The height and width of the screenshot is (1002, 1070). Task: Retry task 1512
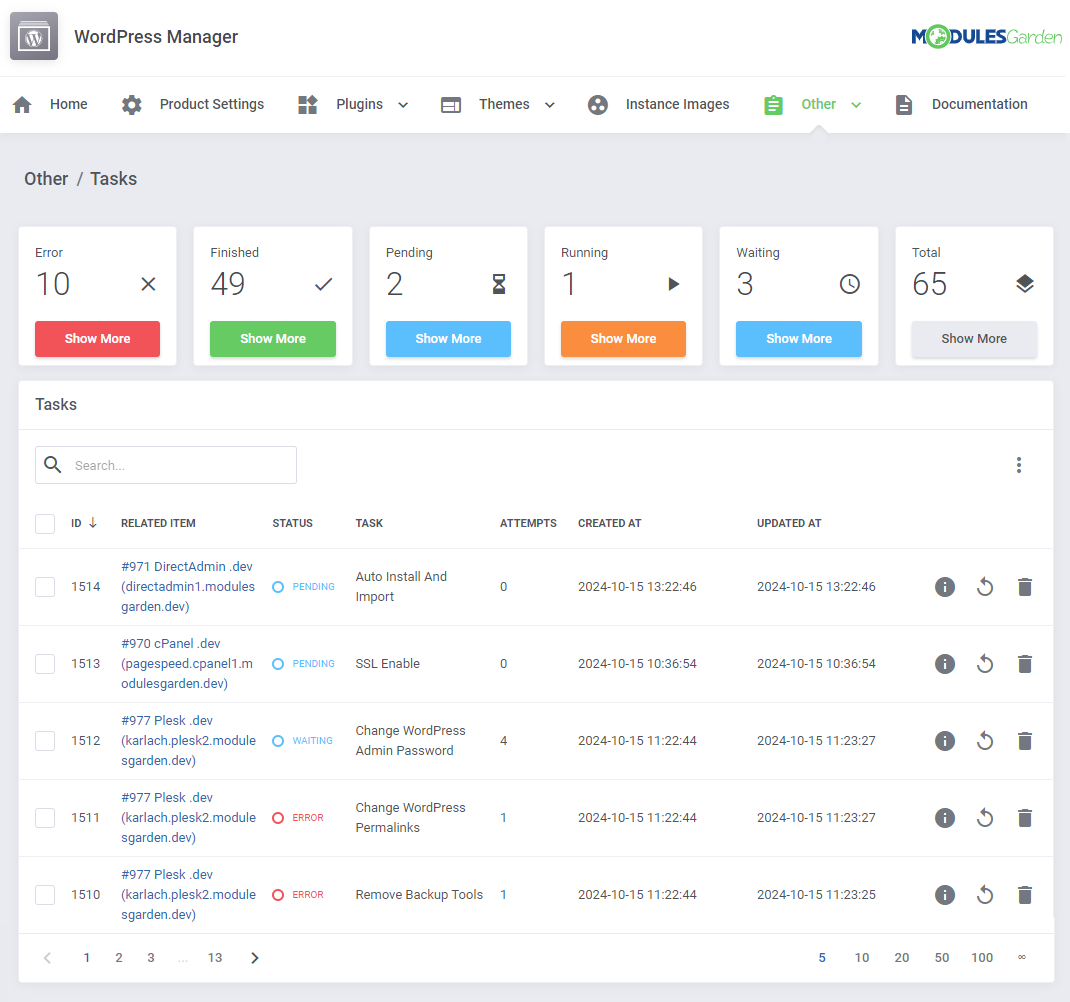pyautogui.click(x=985, y=741)
